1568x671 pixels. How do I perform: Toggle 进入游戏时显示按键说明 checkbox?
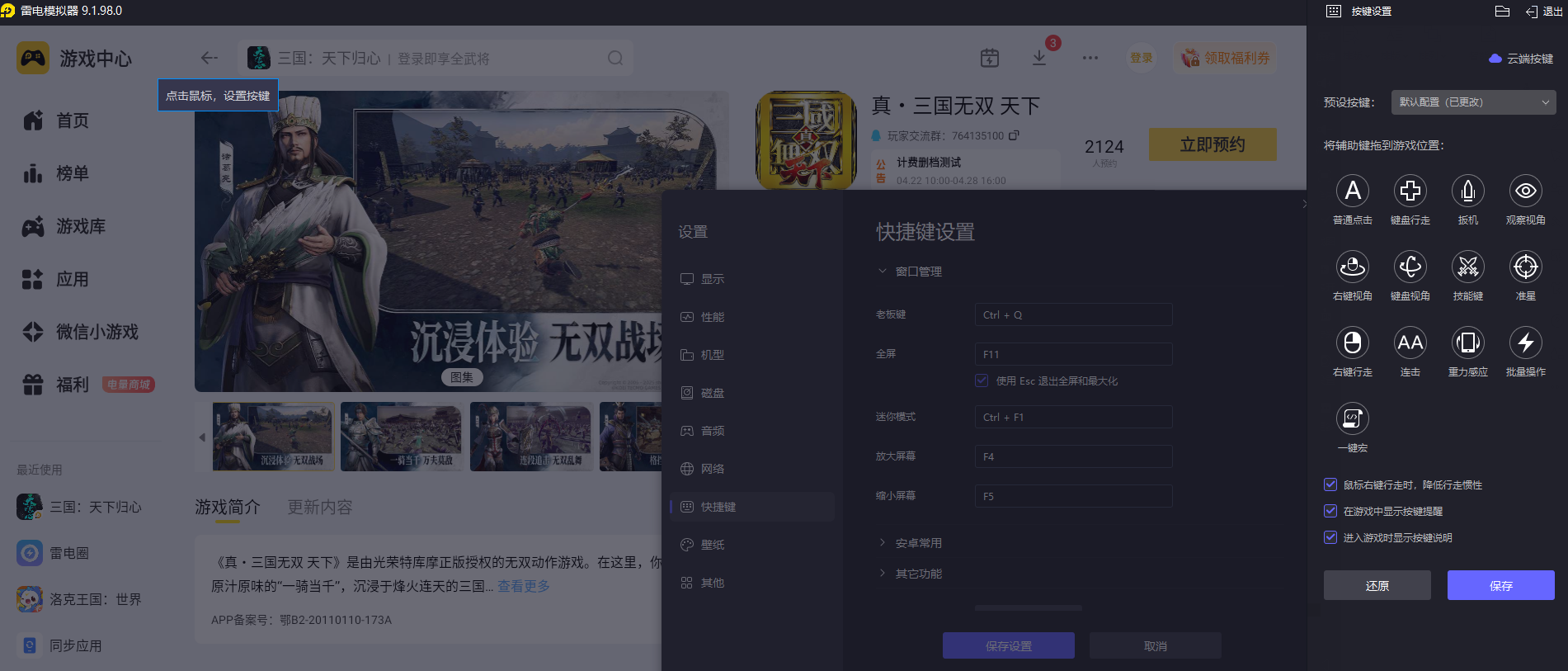coord(1330,537)
